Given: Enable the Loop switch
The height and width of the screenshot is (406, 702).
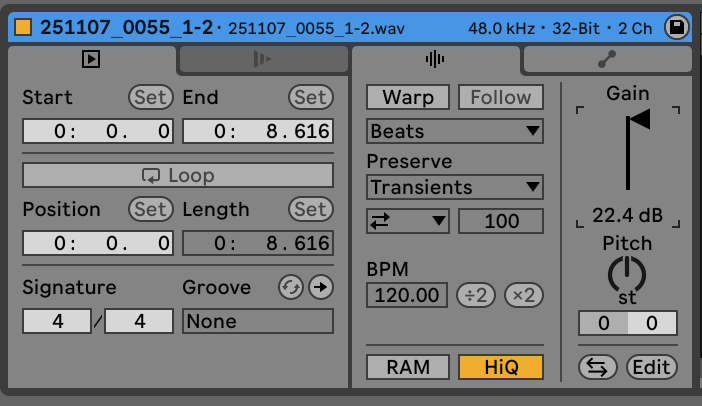Looking at the screenshot, I should pyautogui.click(x=178, y=175).
